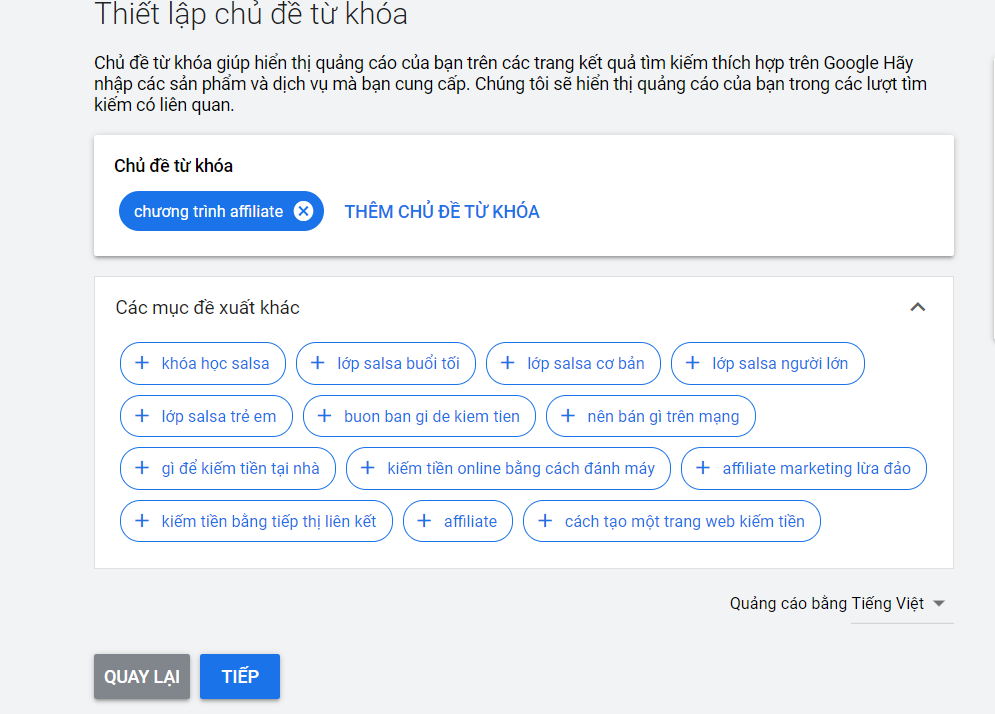Click plus icon on 'lớp salsa trẻ em'

coord(142,416)
